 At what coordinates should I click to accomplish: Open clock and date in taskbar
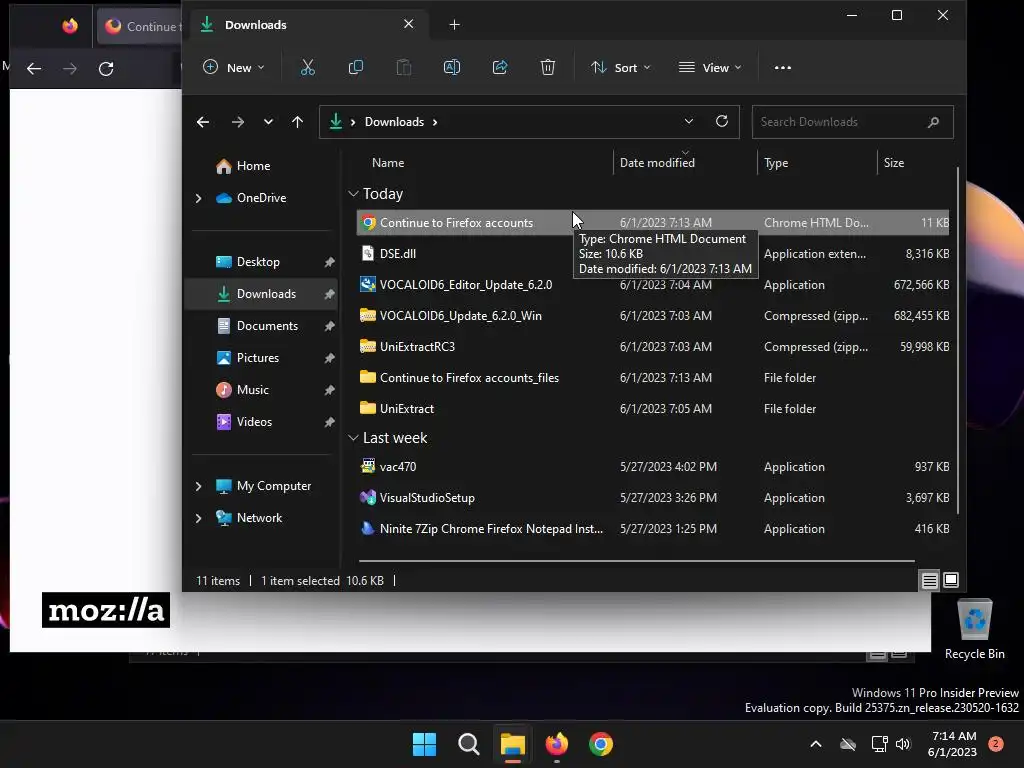click(952, 744)
